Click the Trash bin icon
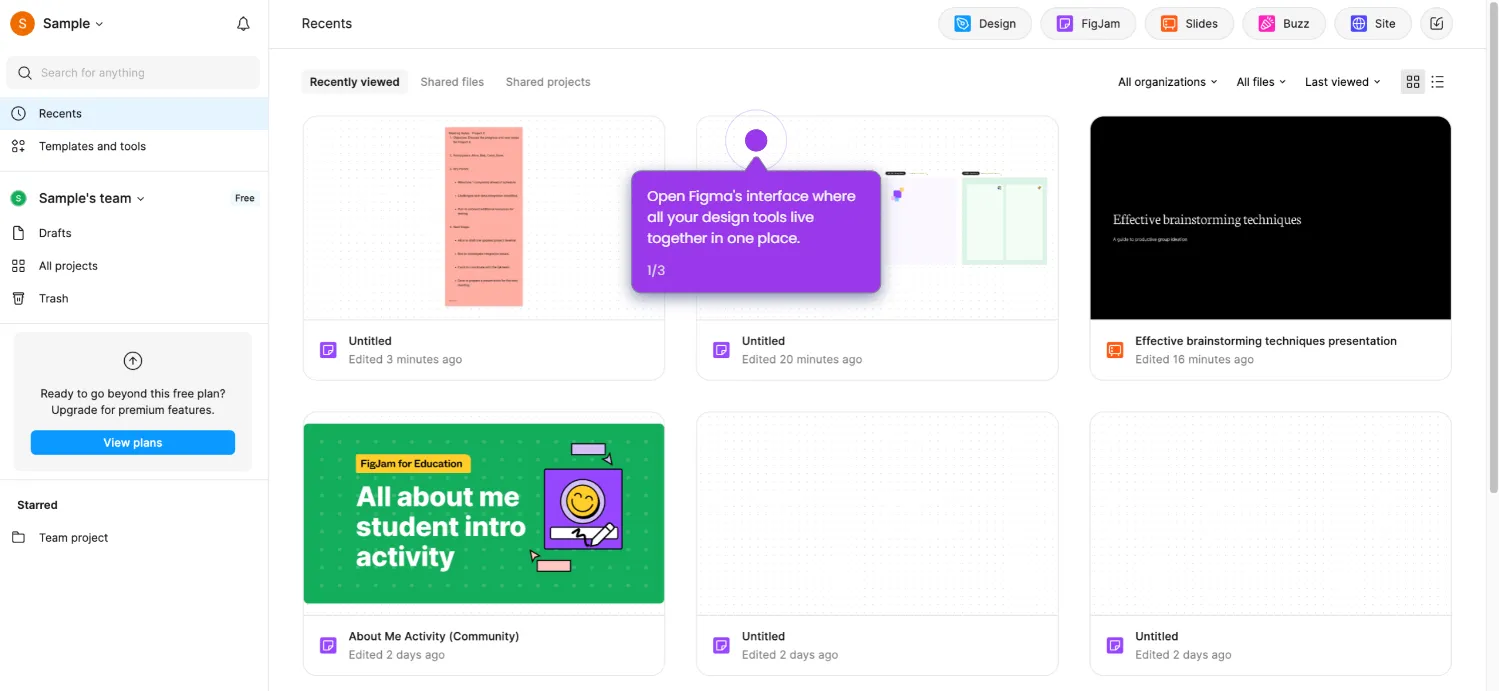The image size is (1499, 691). pos(18,298)
